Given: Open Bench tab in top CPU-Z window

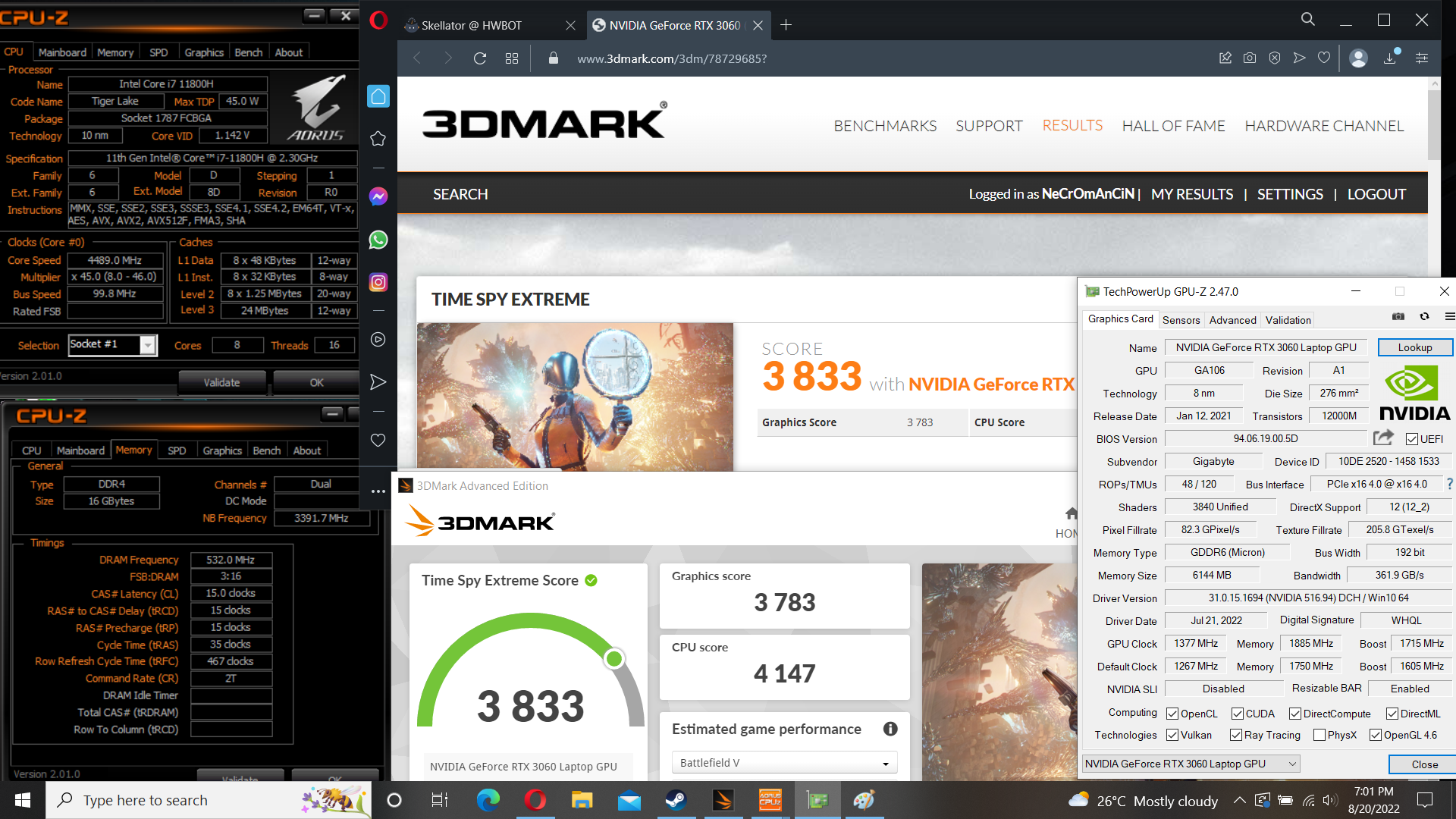Looking at the screenshot, I should [248, 52].
